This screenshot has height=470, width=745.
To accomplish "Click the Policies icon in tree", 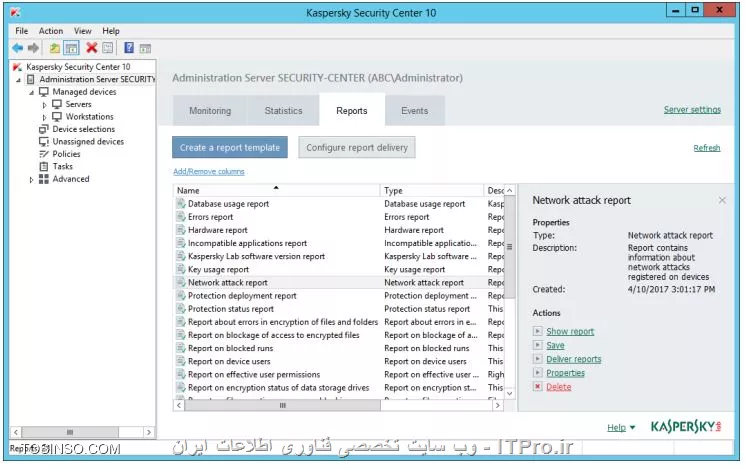I will point(44,154).
